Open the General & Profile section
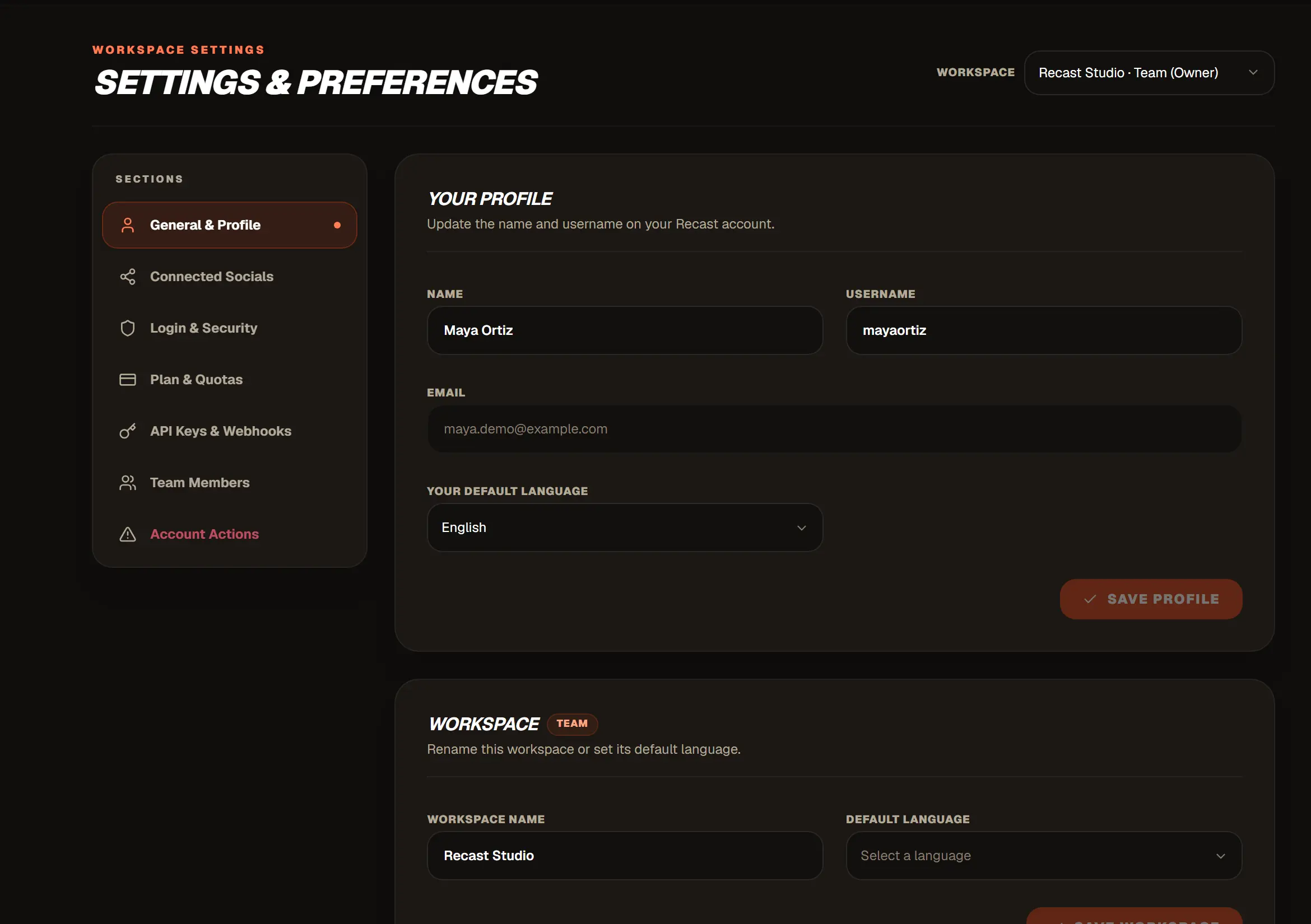 click(x=230, y=225)
